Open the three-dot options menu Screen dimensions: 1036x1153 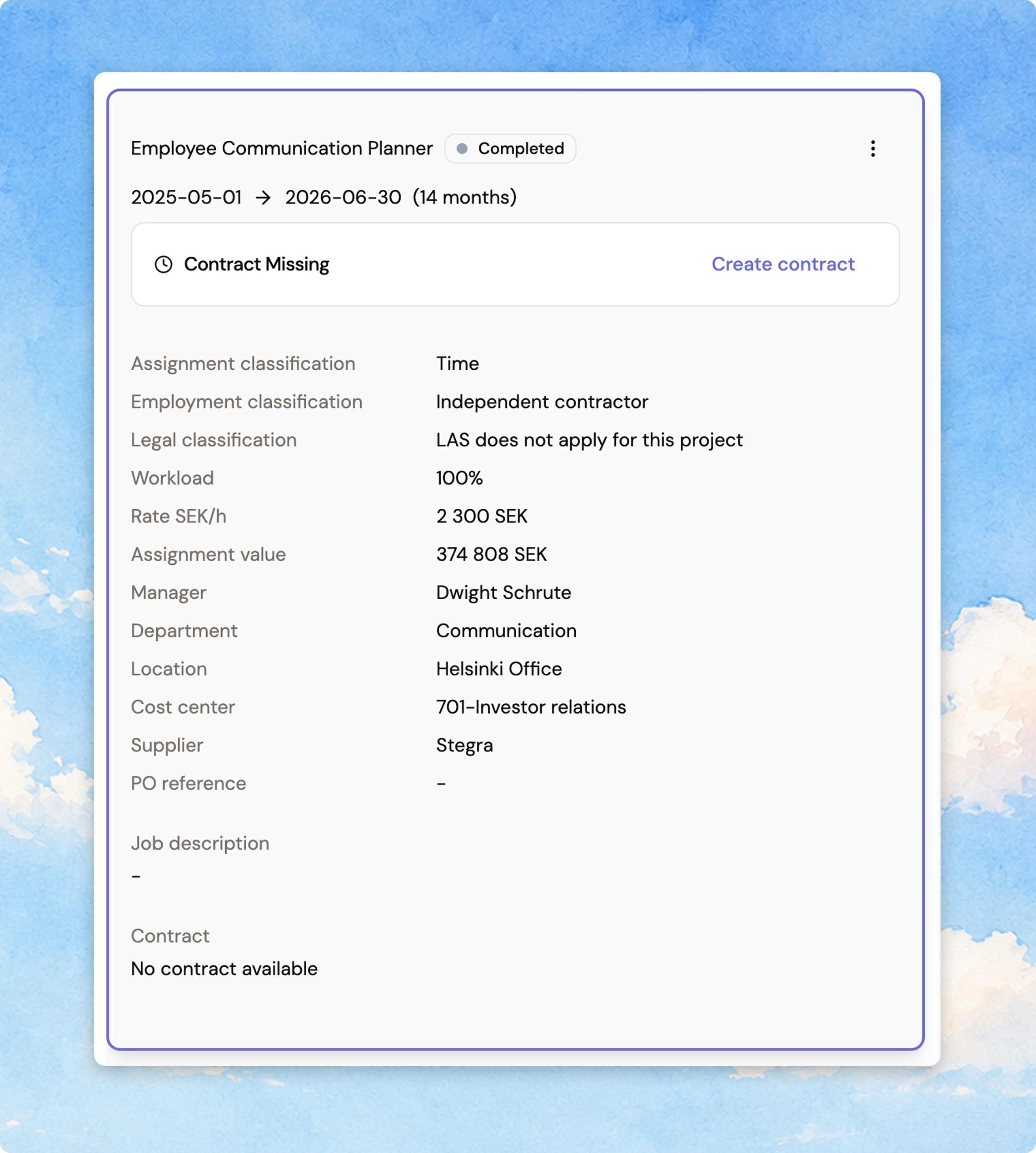point(872,149)
